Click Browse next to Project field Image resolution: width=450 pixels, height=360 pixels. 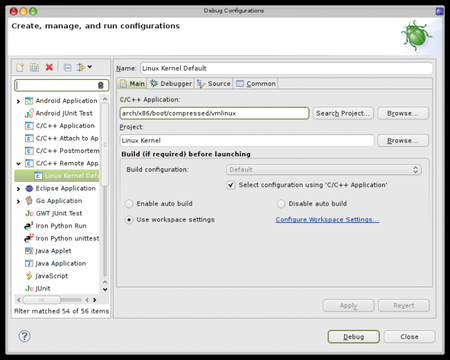click(x=403, y=141)
